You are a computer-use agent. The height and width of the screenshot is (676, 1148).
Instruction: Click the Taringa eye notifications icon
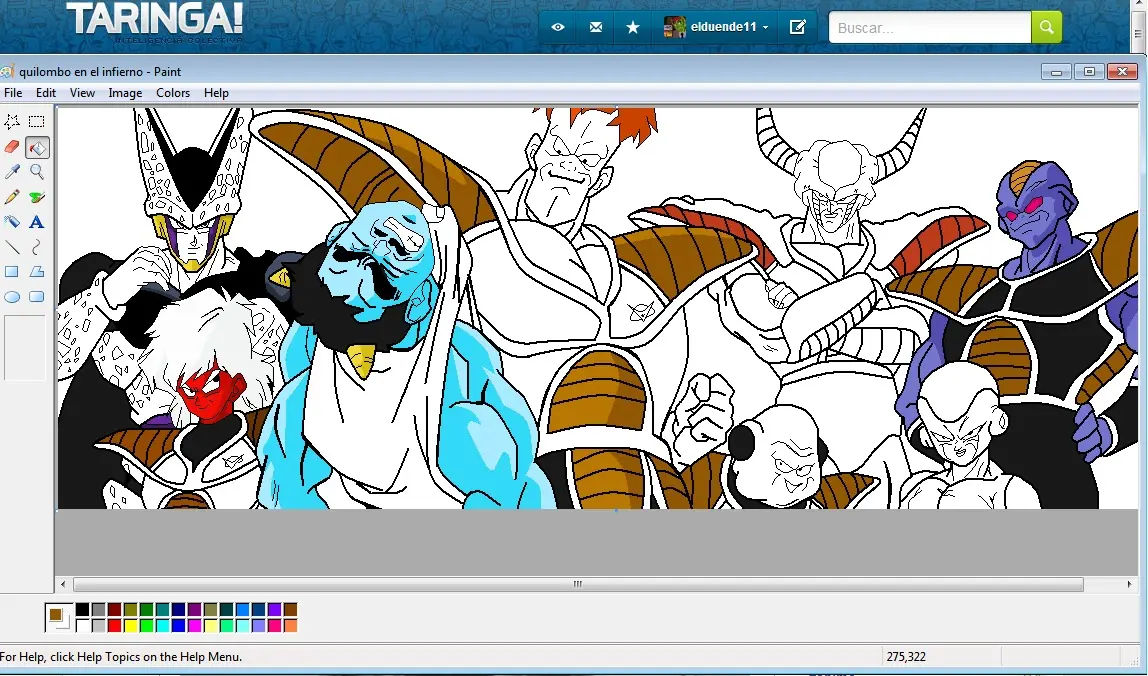pyautogui.click(x=558, y=27)
